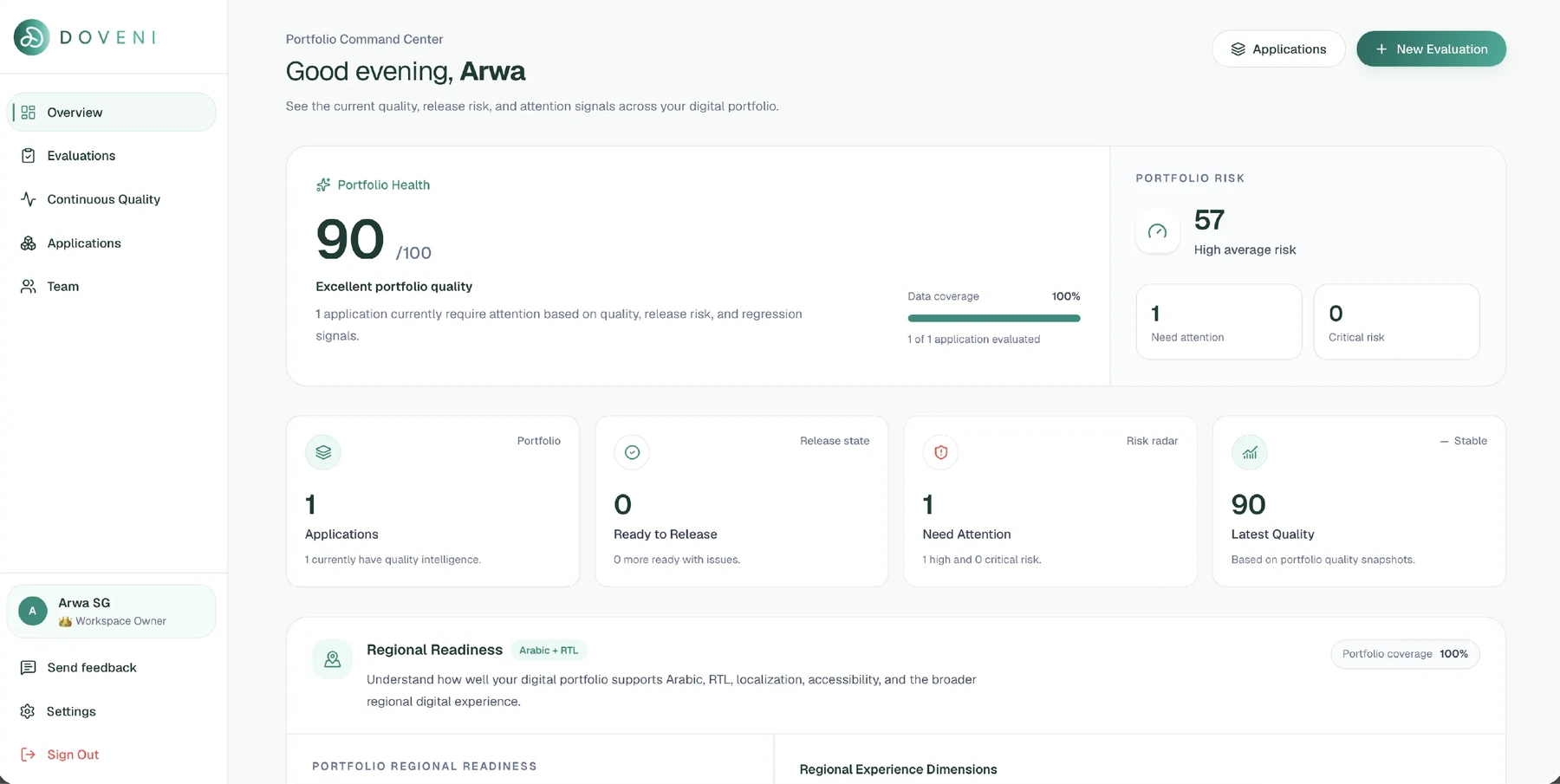The image size is (1560, 784).
Task: Click the Applications button in header
Action: click(1278, 49)
